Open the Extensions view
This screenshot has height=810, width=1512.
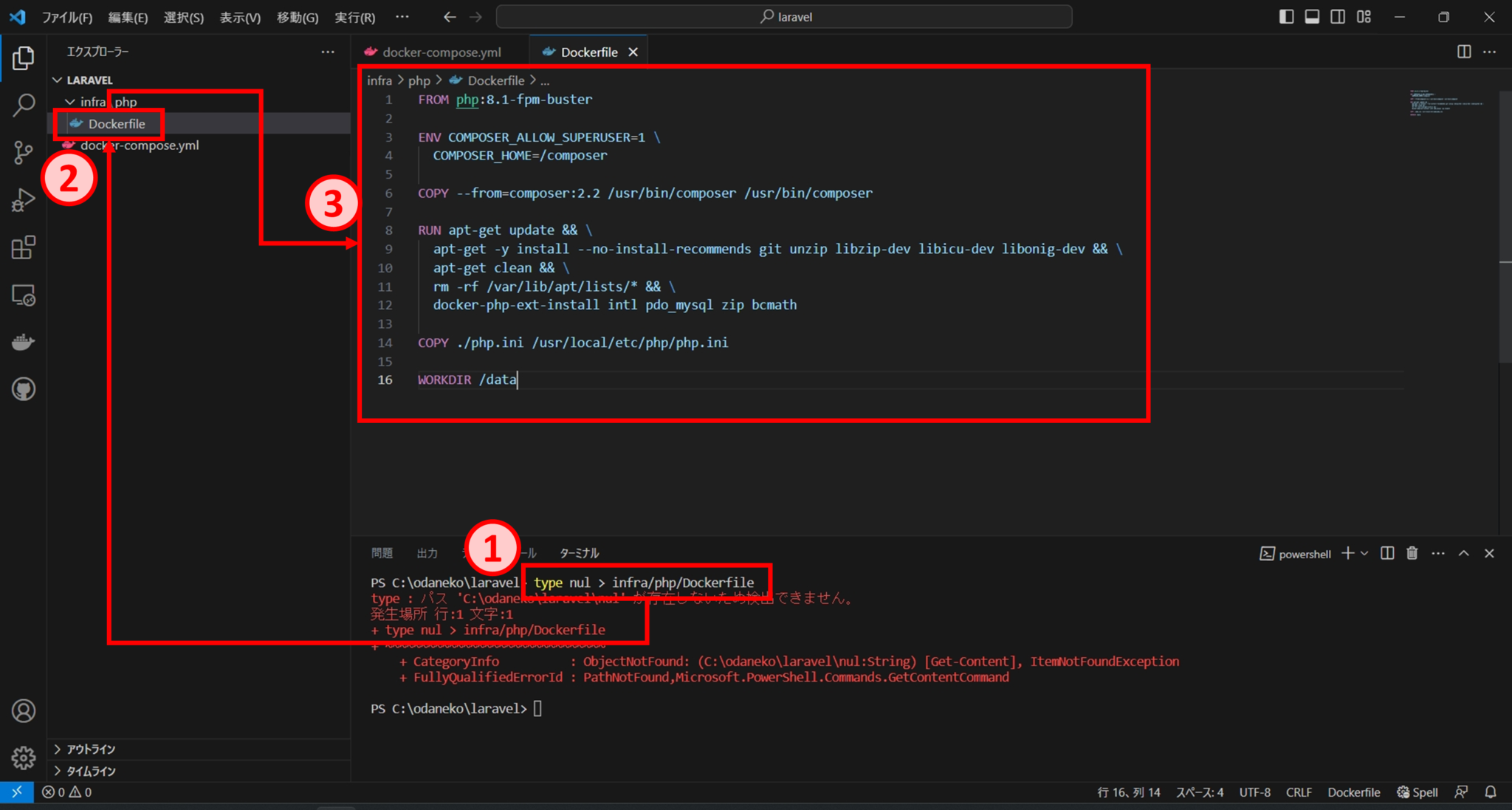[24, 247]
